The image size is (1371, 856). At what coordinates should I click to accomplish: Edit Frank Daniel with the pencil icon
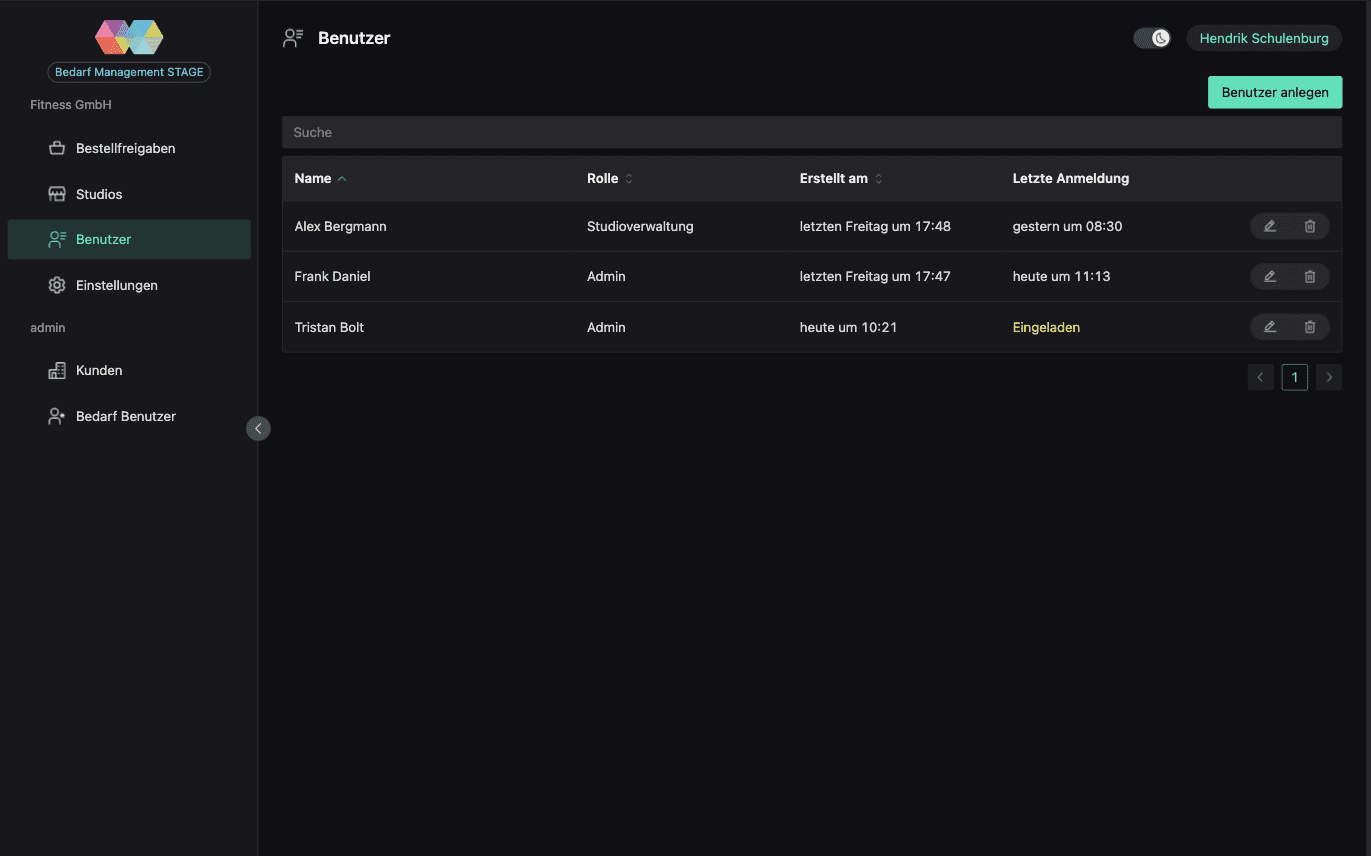1270,276
